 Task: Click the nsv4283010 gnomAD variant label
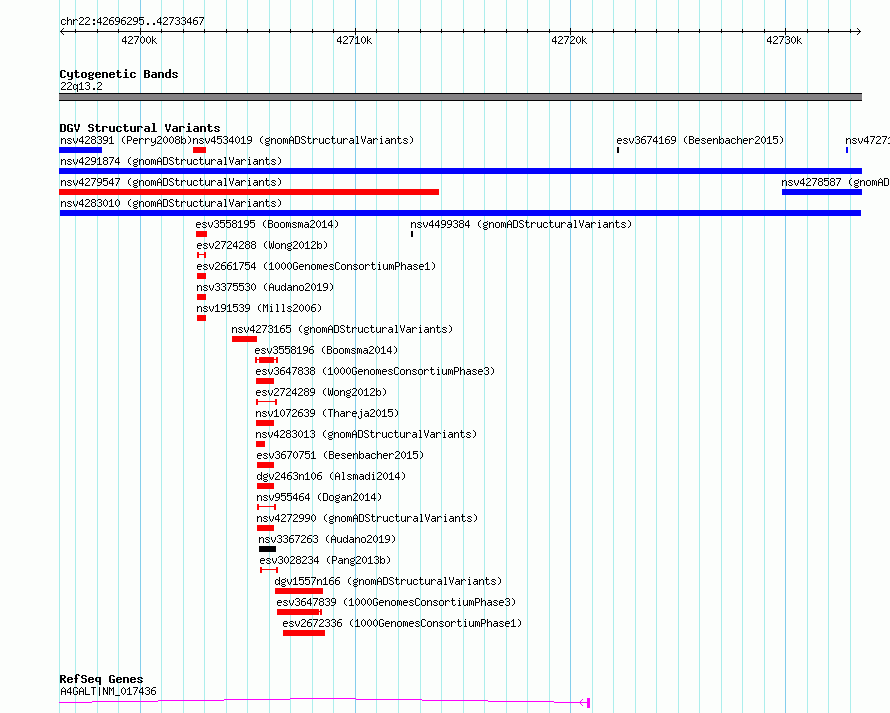(x=171, y=203)
